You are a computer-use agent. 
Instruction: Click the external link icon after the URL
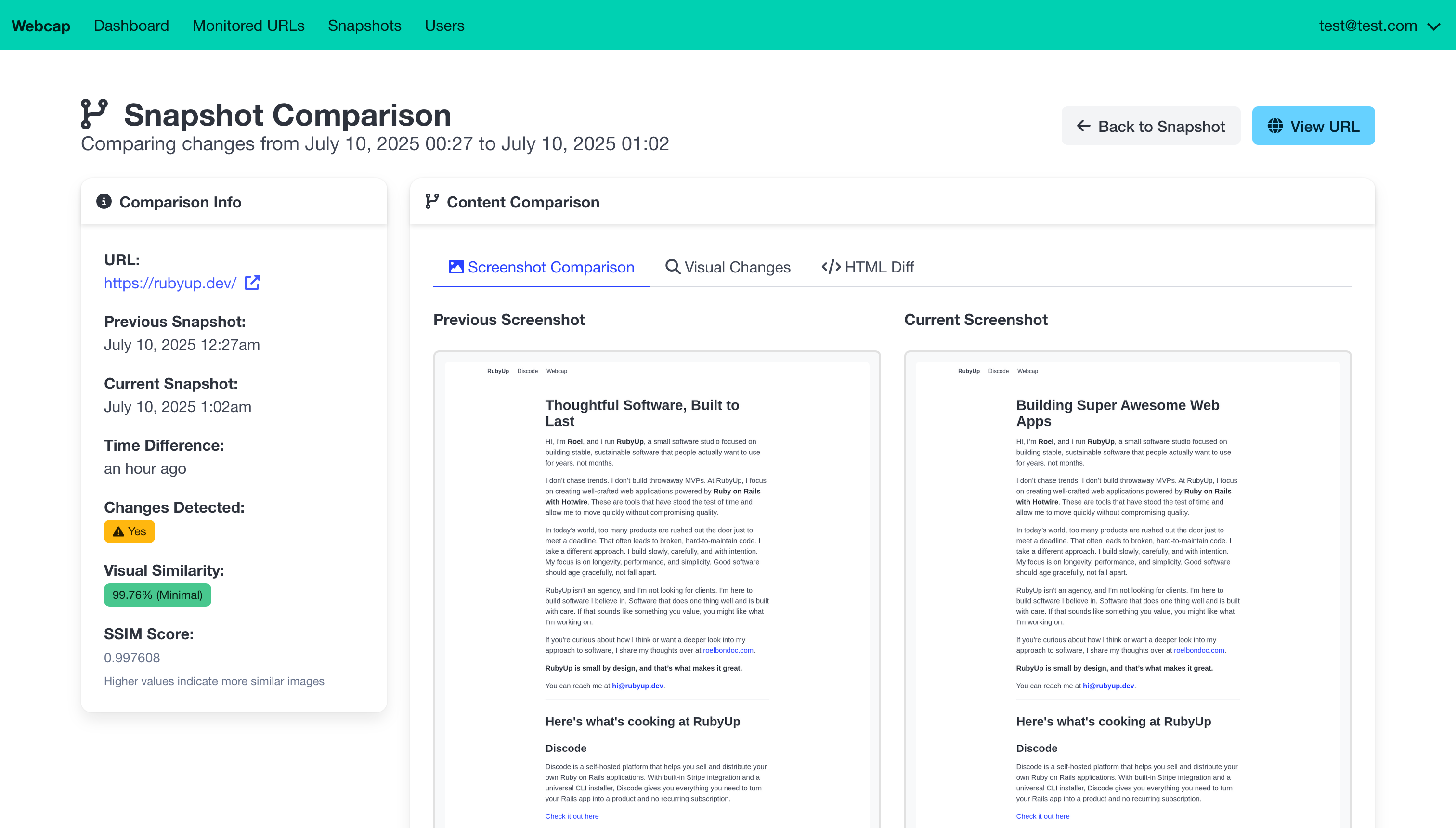pos(252,283)
